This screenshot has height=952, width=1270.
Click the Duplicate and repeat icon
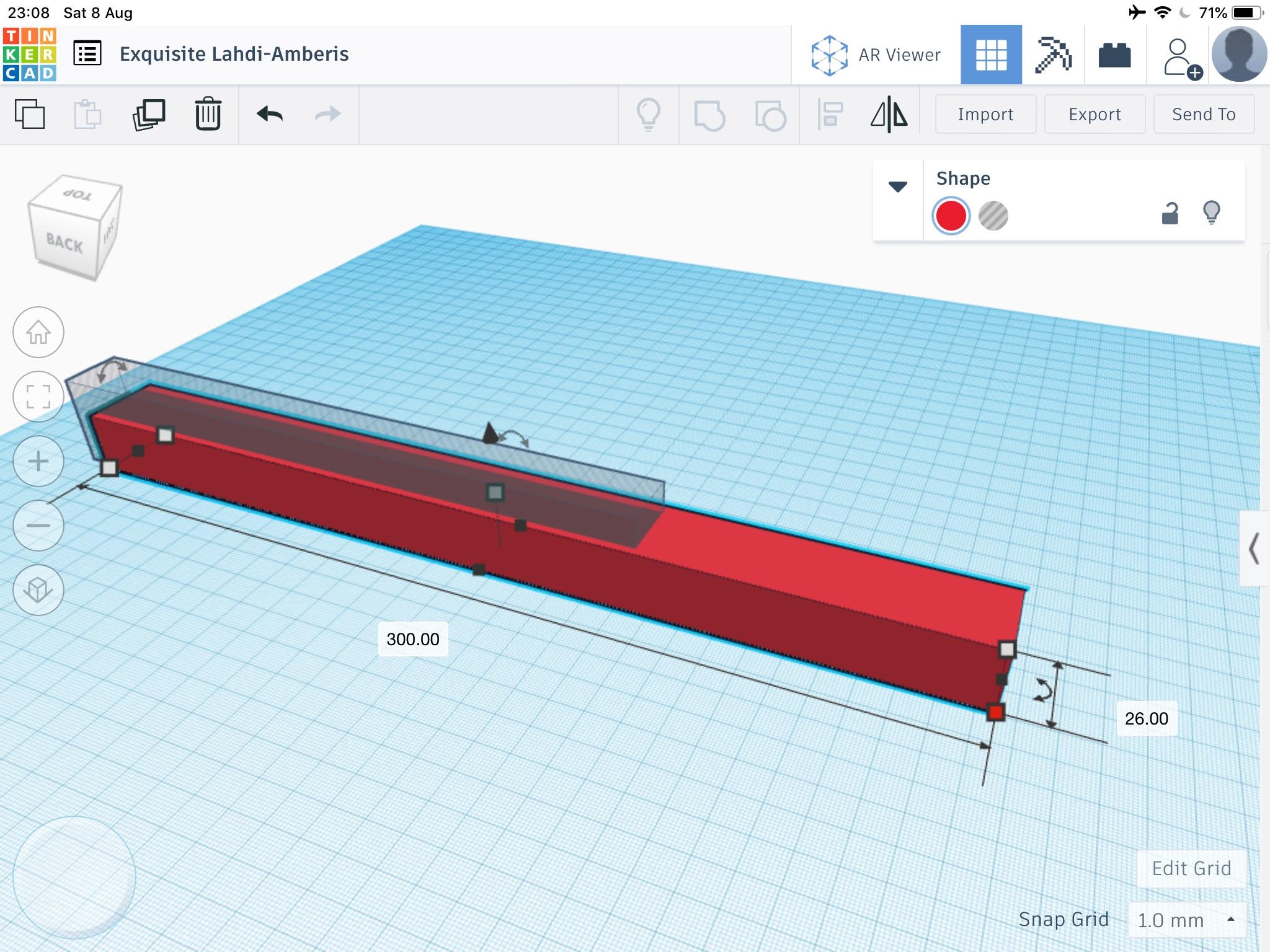(149, 114)
